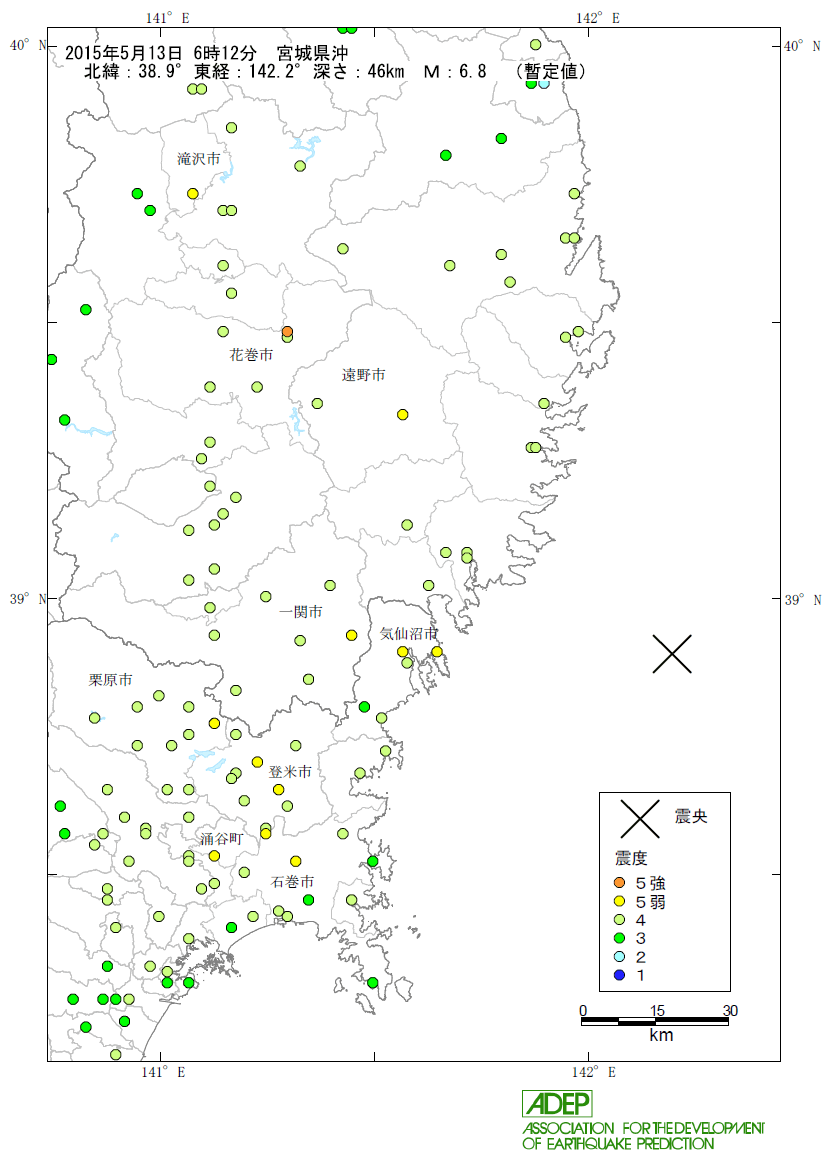This screenshot has height=1159, width=831.
Task: Click the date line 2015年5月13日 6時12分
Action: [x=161, y=53]
